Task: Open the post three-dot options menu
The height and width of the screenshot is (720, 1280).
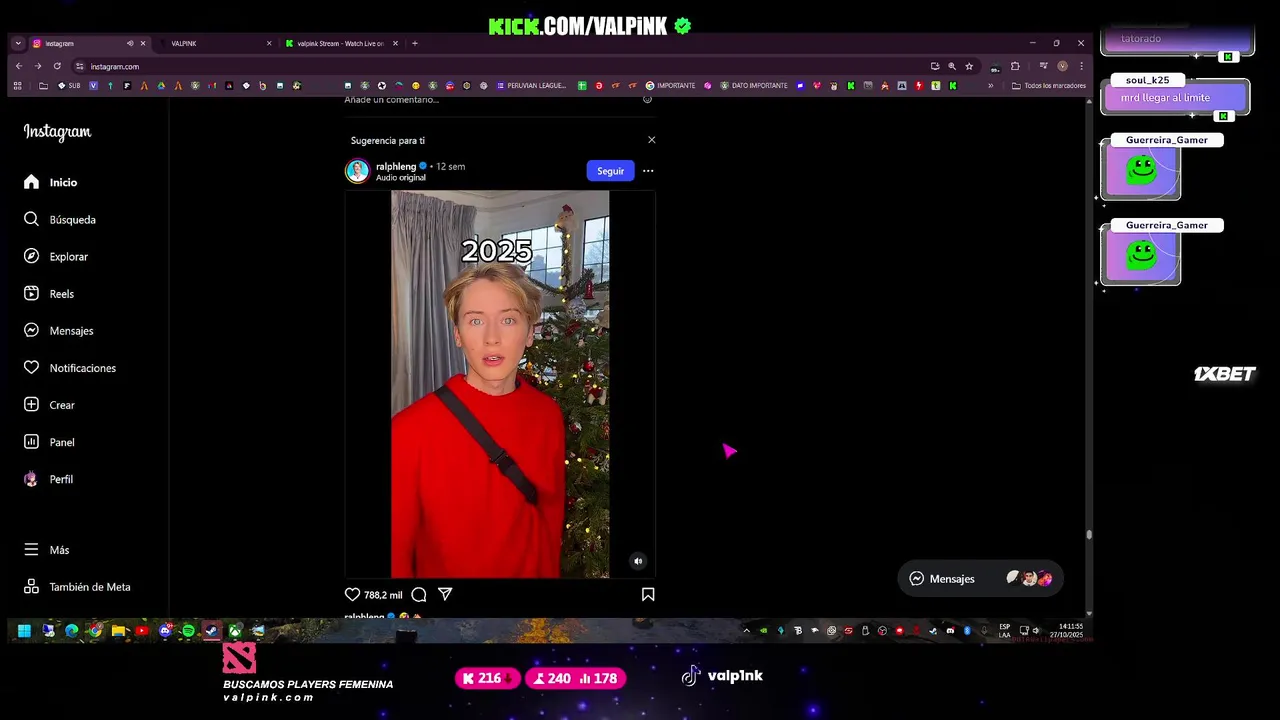Action: pos(648,171)
